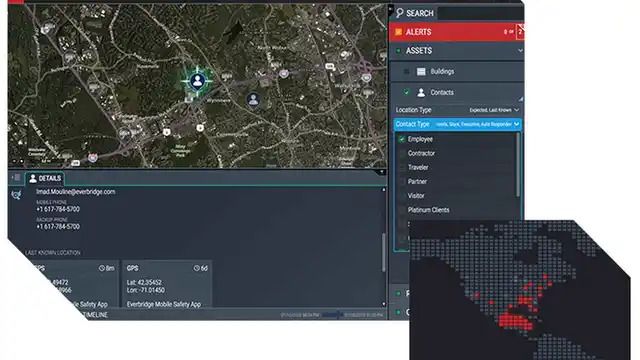
Task: Check the Traveler contact type
Action: point(402,167)
